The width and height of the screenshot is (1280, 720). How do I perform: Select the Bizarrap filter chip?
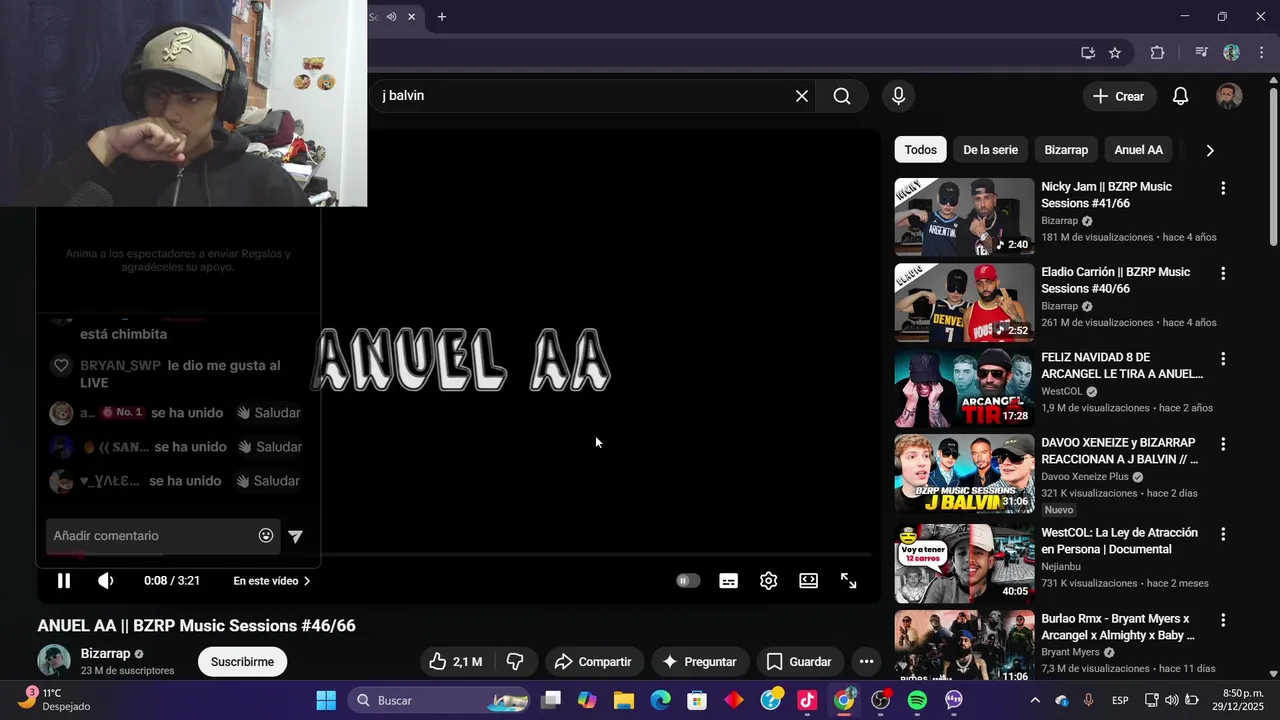pyautogui.click(x=1066, y=150)
